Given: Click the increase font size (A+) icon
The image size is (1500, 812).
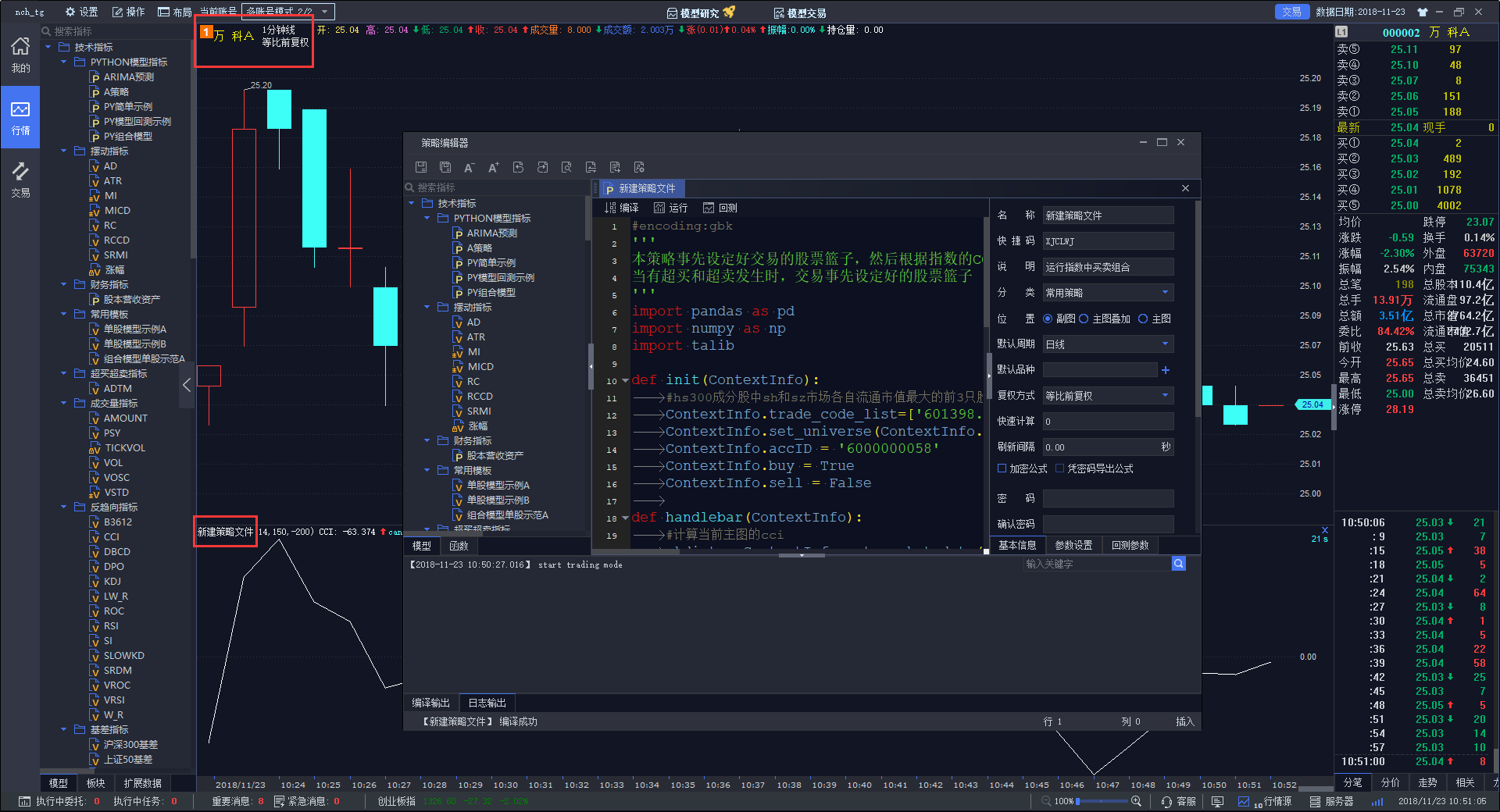Looking at the screenshot, I should (x=493, y=167).
